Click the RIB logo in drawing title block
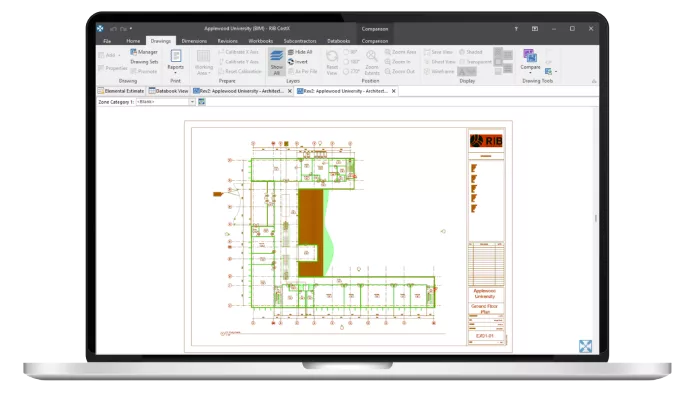This screenshot has height=394, width=700. (x=486, y=141)
